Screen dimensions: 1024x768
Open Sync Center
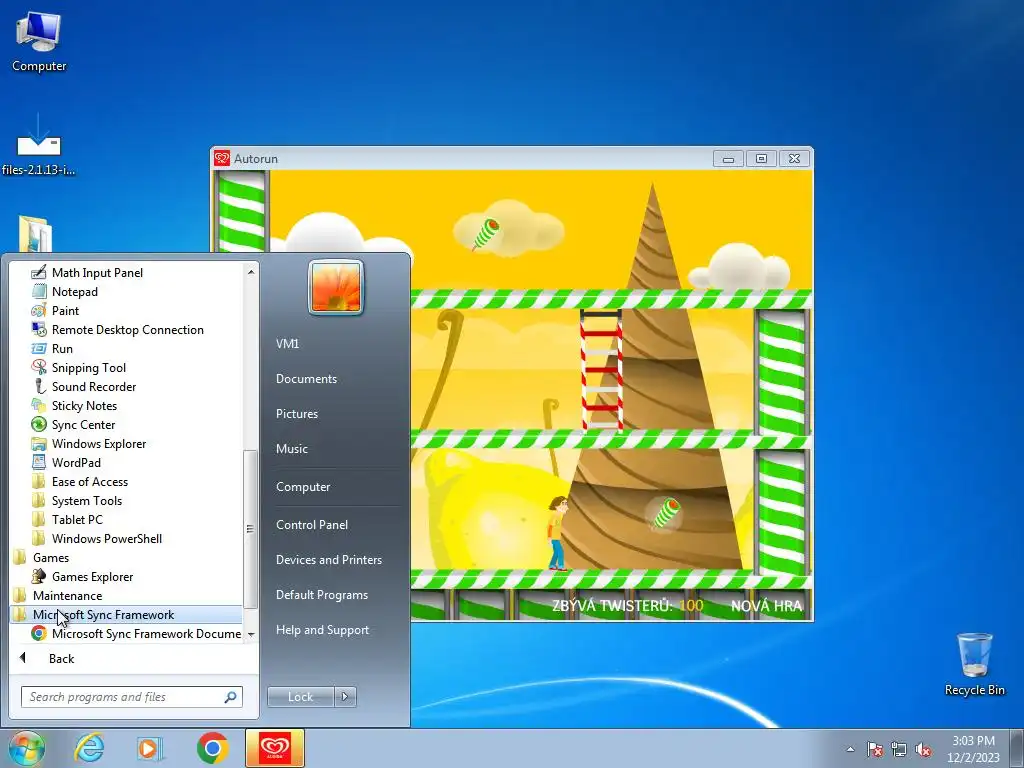tap(83, 424)
